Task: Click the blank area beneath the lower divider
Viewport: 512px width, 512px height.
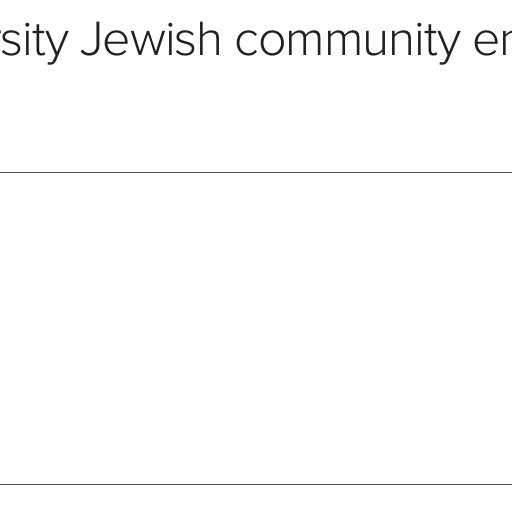Action: (x=256, y=499)
